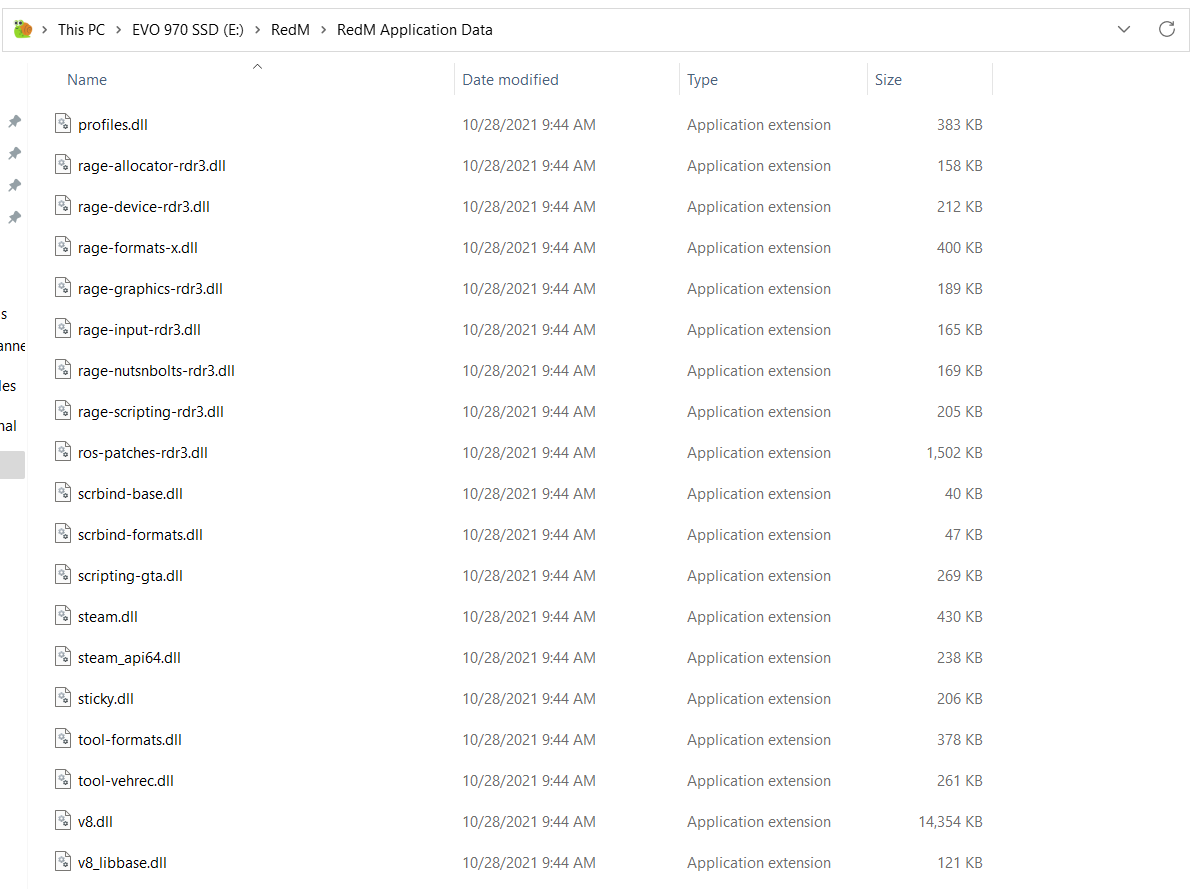
Task: Click the ros-patches-rdr3.dll file icon
Action: tap(63, 451)
